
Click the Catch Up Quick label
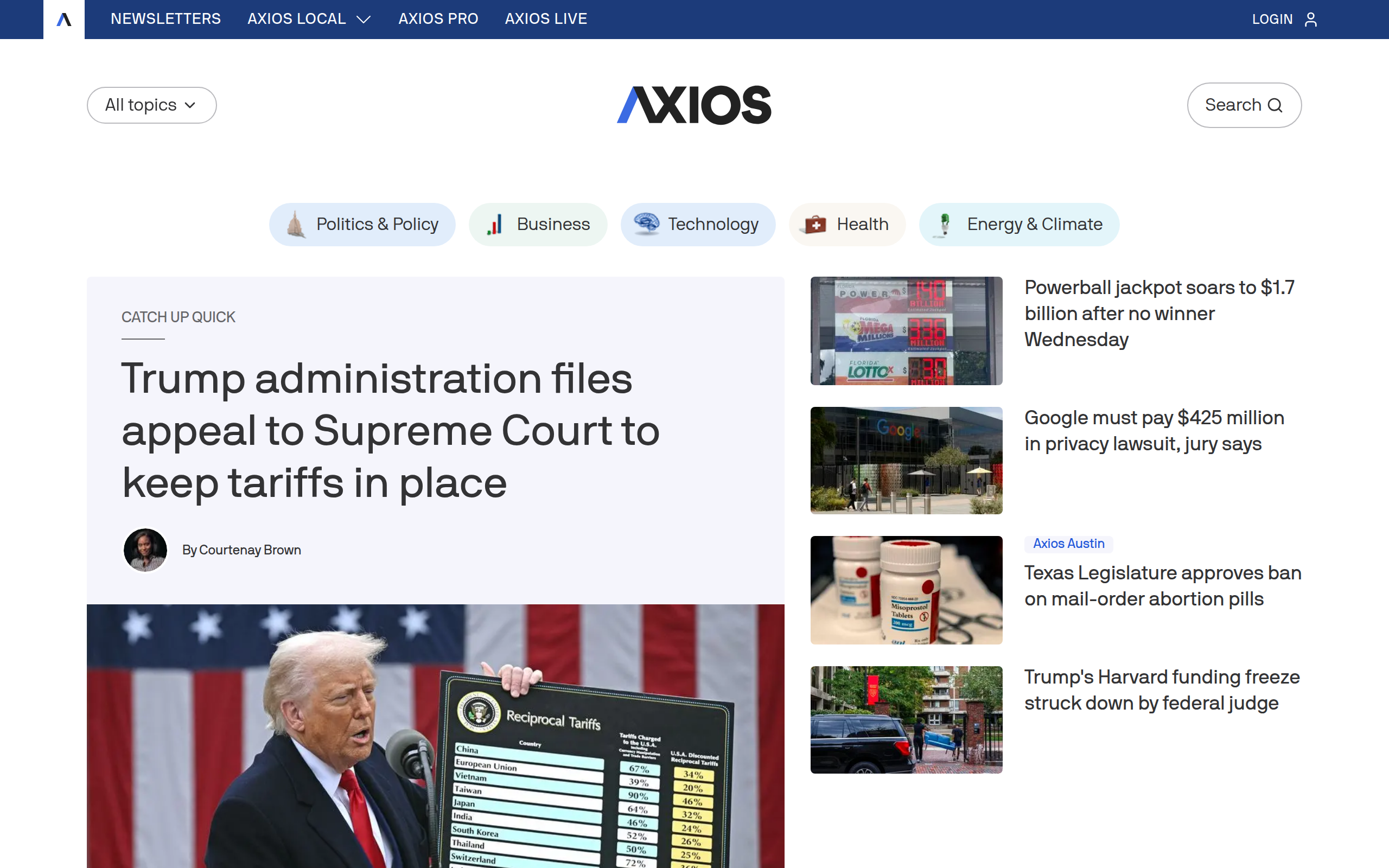[178, 317]
